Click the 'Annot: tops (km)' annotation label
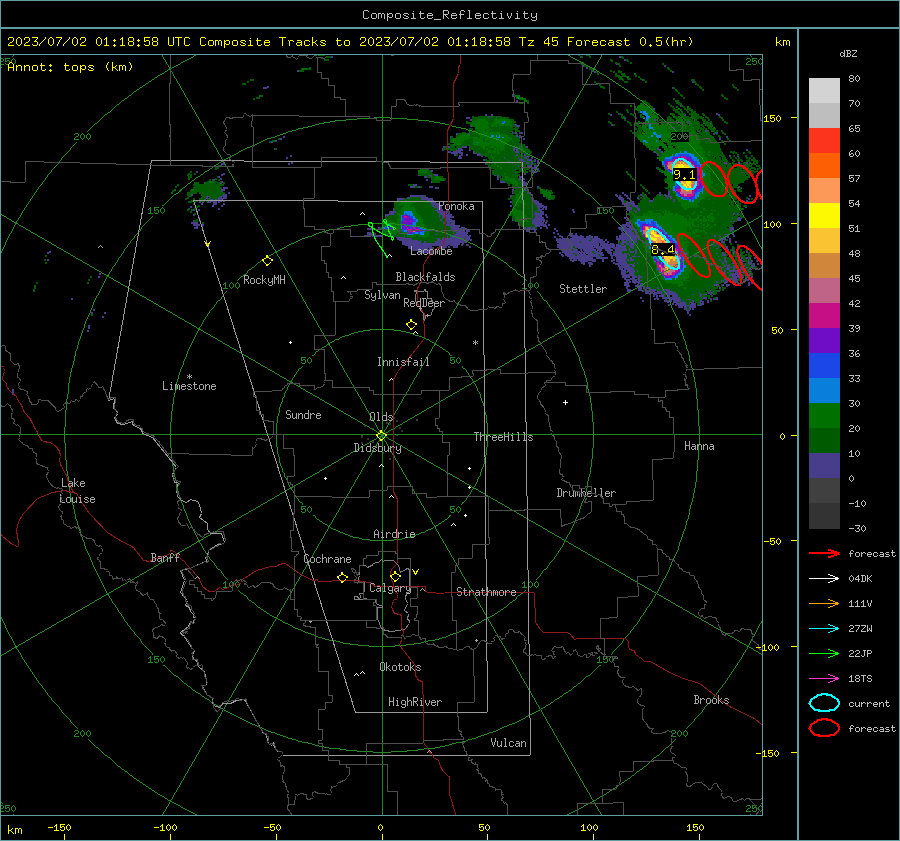 coord(70,67)
